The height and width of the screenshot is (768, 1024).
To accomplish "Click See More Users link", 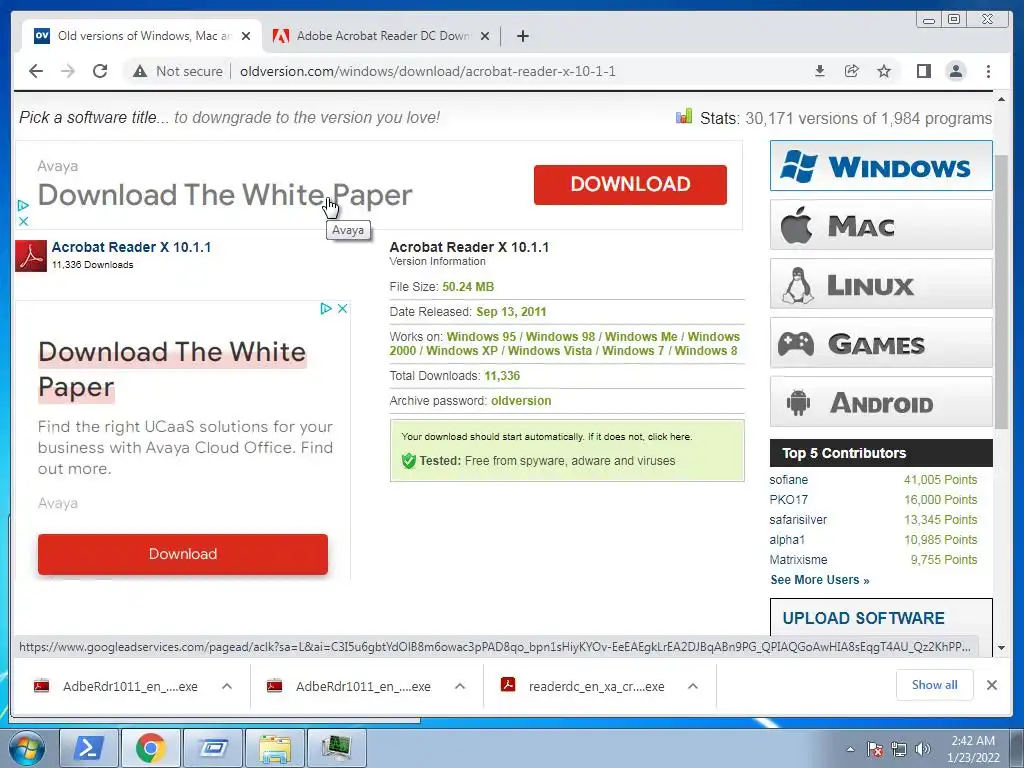I will point(820,580).
